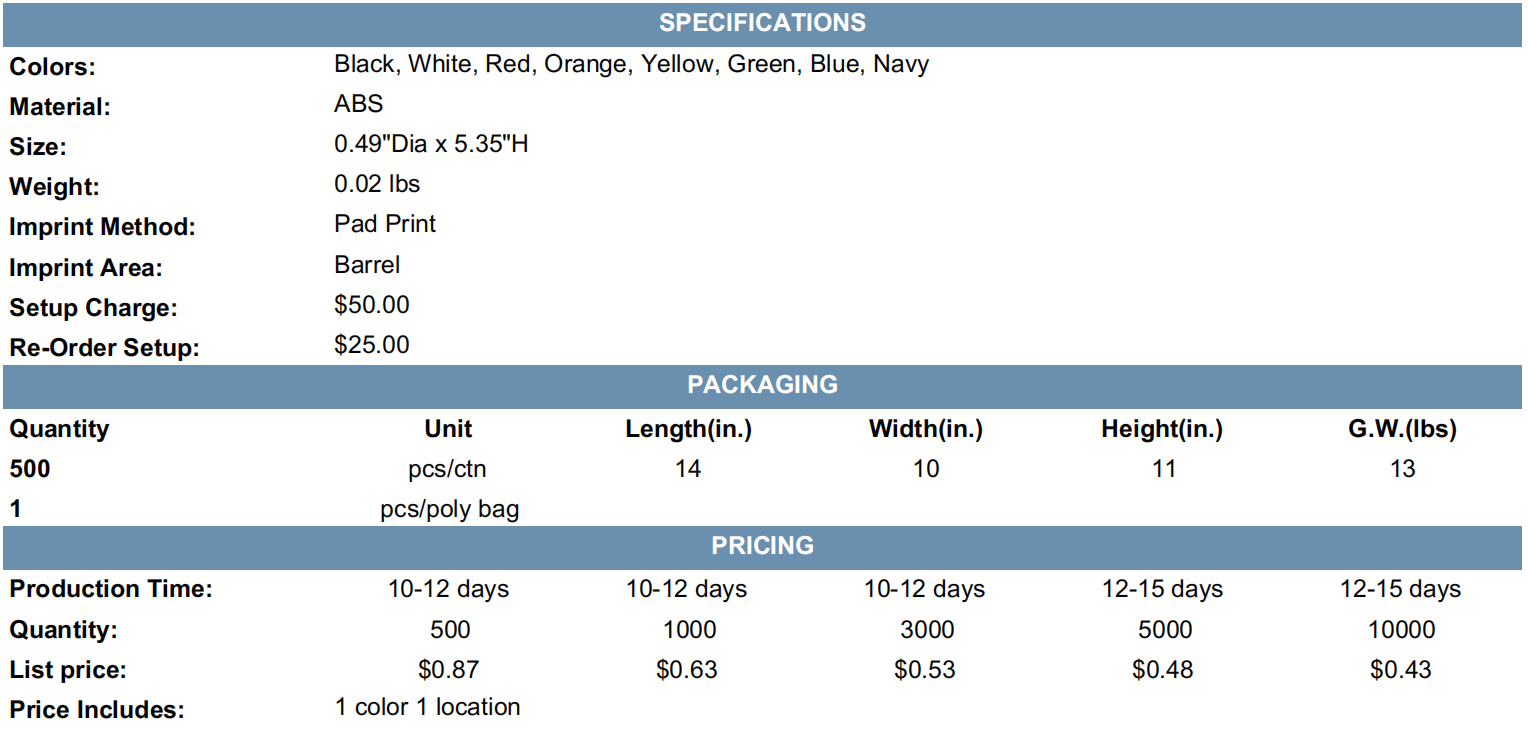The height and width of the screenshot is (740, 1528).
Task: Click the $25.00 re-order setup value
Action: point(372,345)
